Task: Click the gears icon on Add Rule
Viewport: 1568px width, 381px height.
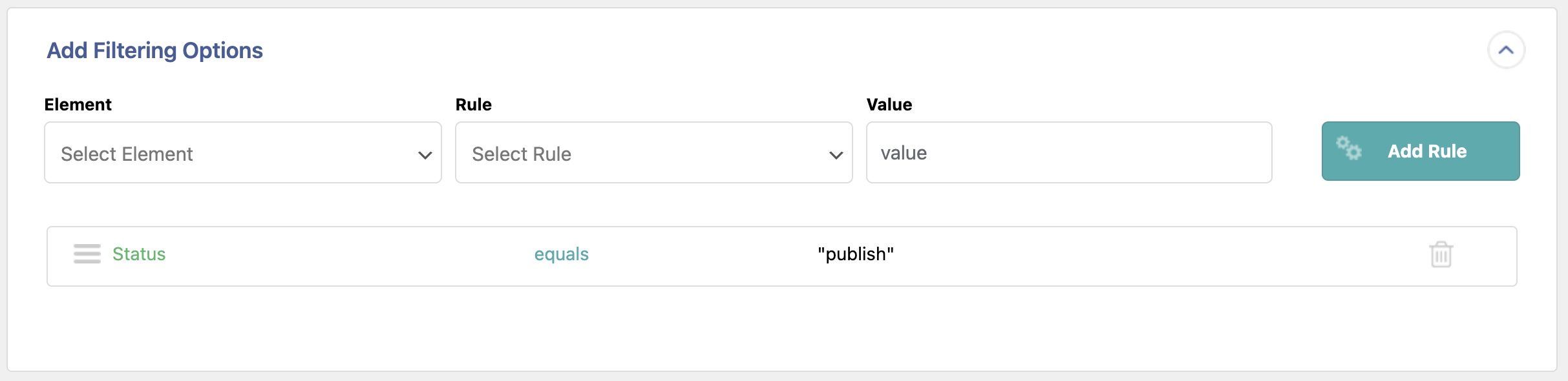Action: [1349, 149]
